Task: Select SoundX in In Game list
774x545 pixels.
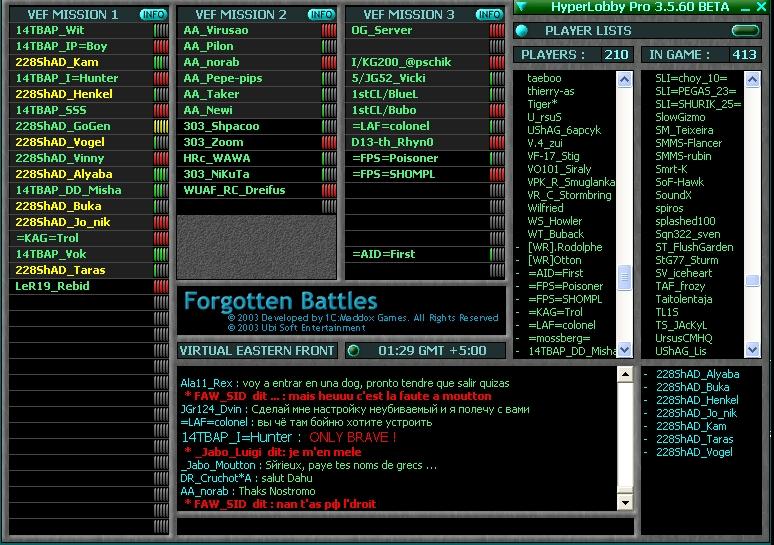Action: click(673, 195)
